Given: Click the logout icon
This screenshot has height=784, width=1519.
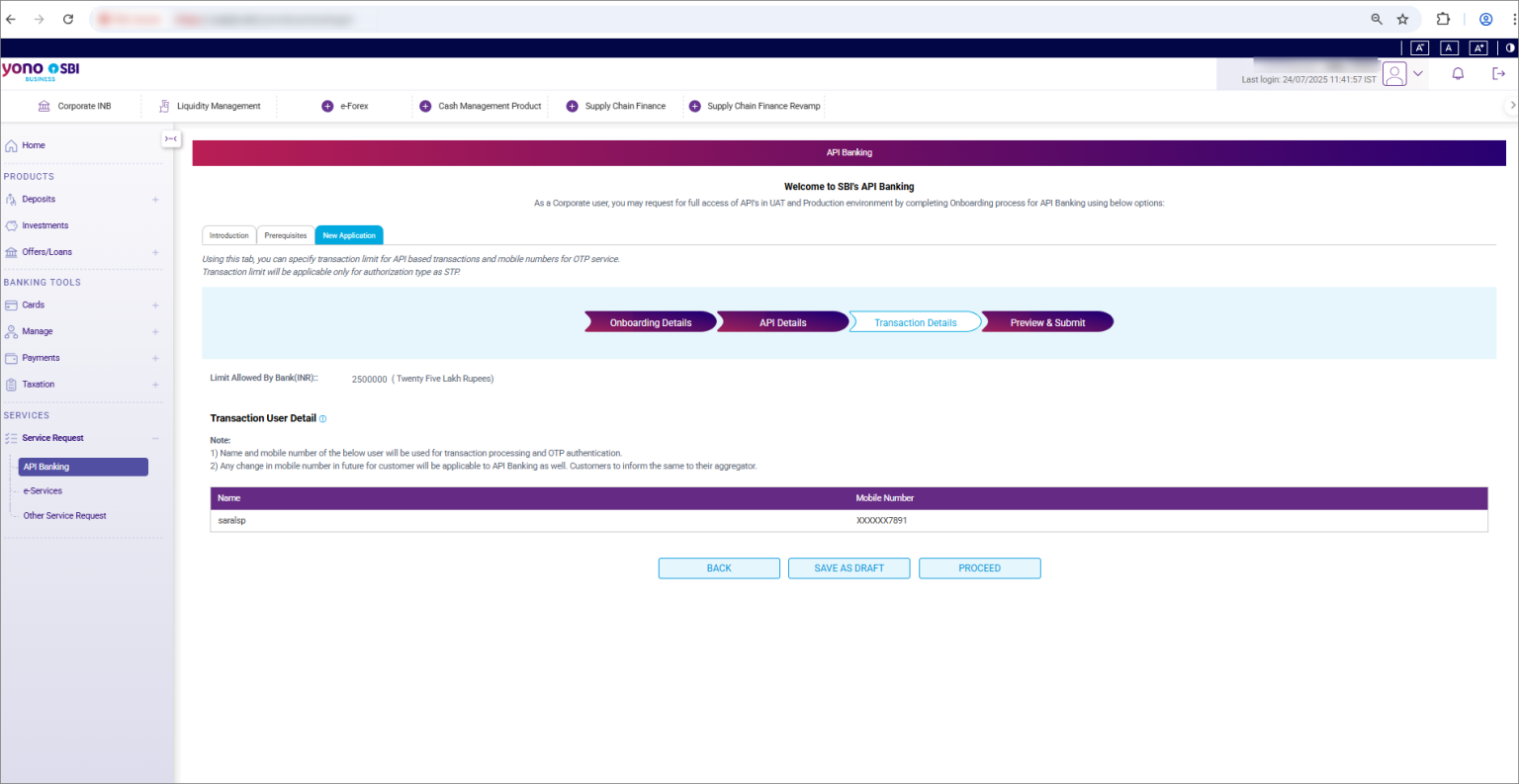Looking at the screenshot, I should click(x=1497, y=73).
